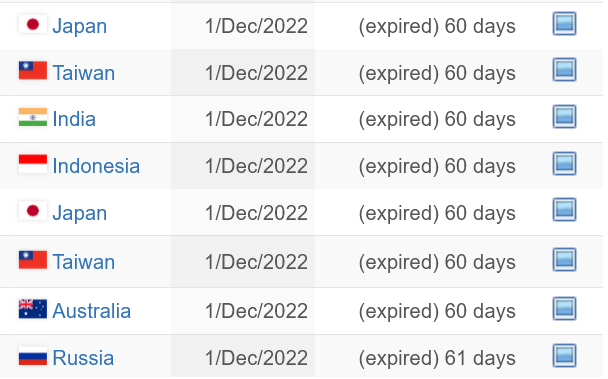Open the India country link
This screenshot has width=608, height=379.
click(74, 119)
